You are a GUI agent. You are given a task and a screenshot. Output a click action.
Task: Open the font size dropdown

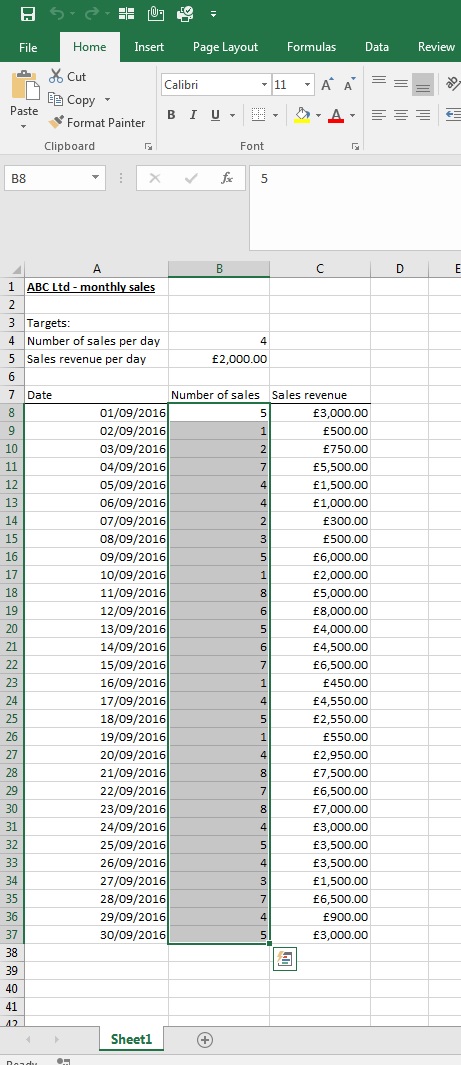[x=308, y=85]
